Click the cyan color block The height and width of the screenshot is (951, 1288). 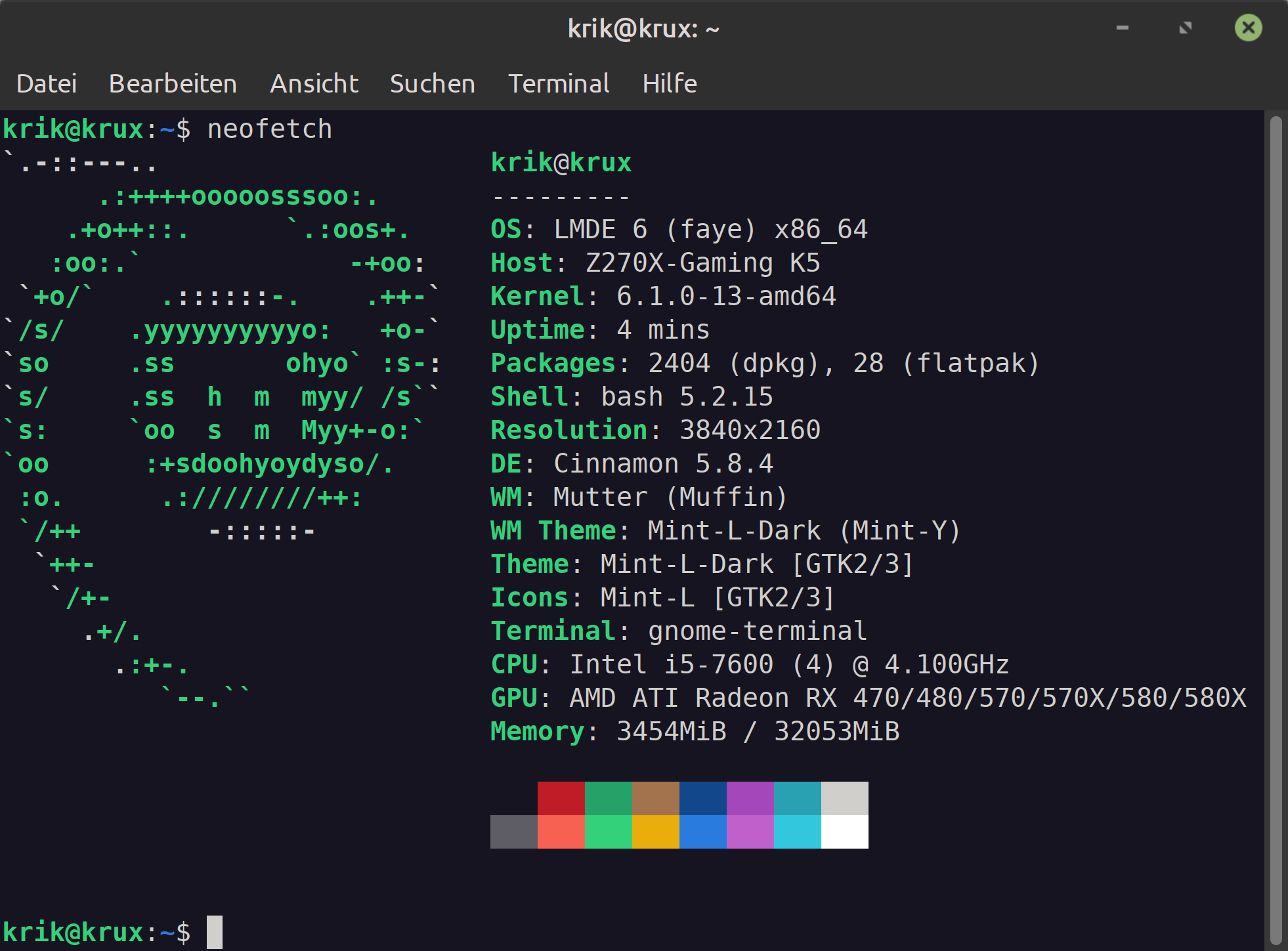pos(797,832)
